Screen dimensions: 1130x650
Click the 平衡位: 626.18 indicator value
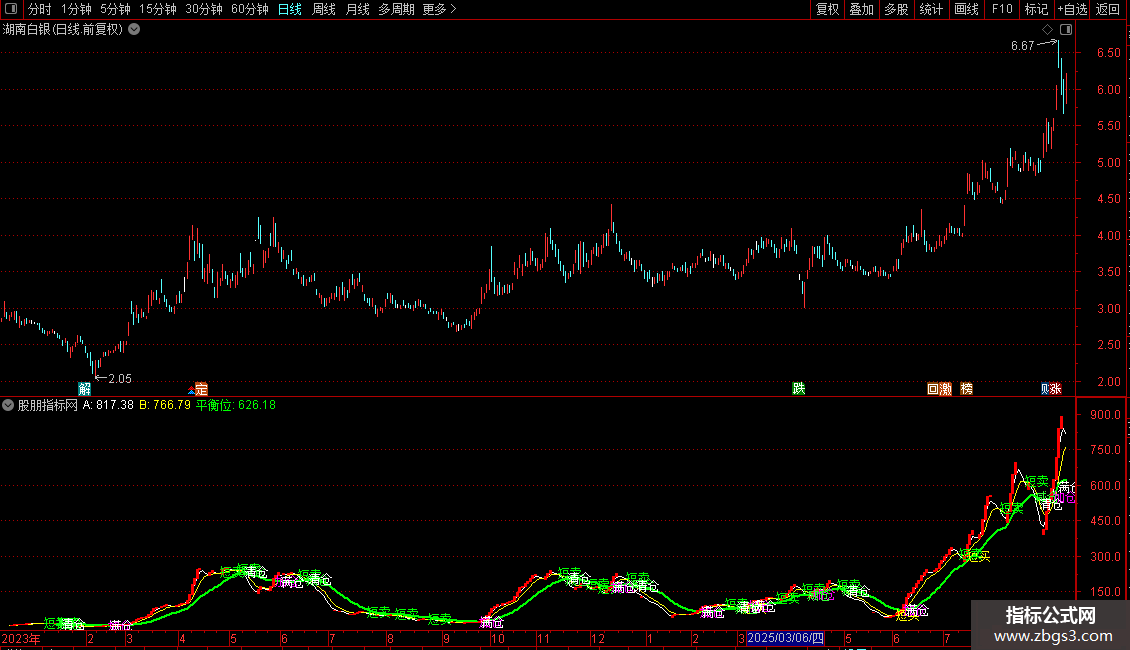(236, 405)
